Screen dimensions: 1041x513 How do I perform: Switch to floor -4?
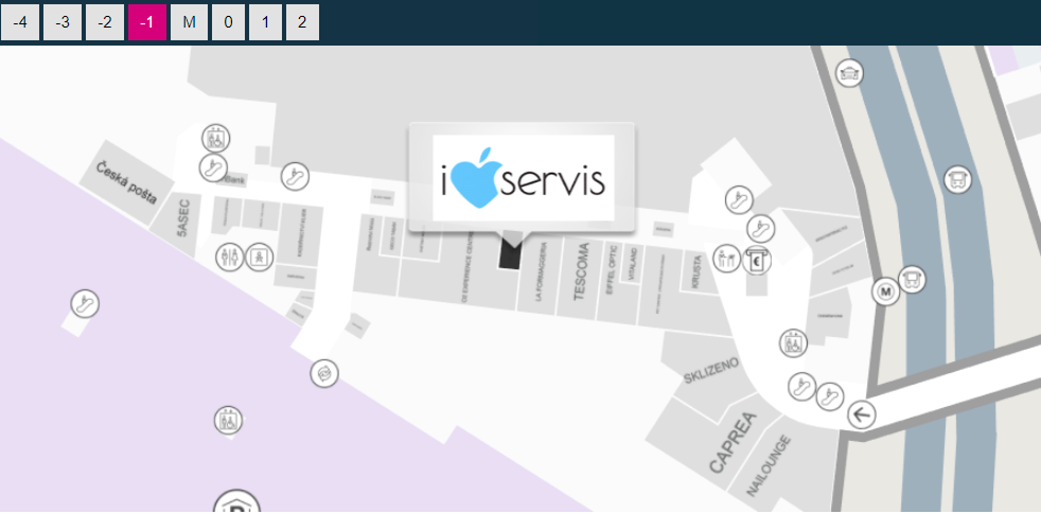pos(20,23)
